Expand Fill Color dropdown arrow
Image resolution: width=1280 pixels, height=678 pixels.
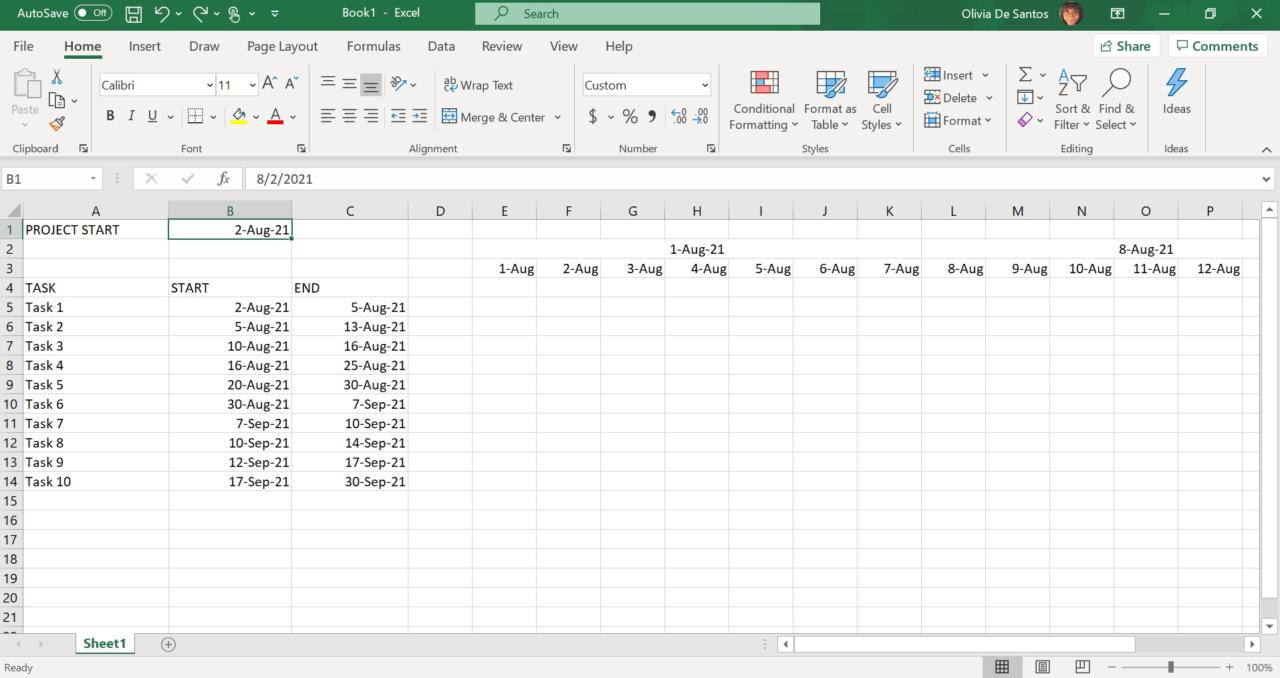(256, 117)
